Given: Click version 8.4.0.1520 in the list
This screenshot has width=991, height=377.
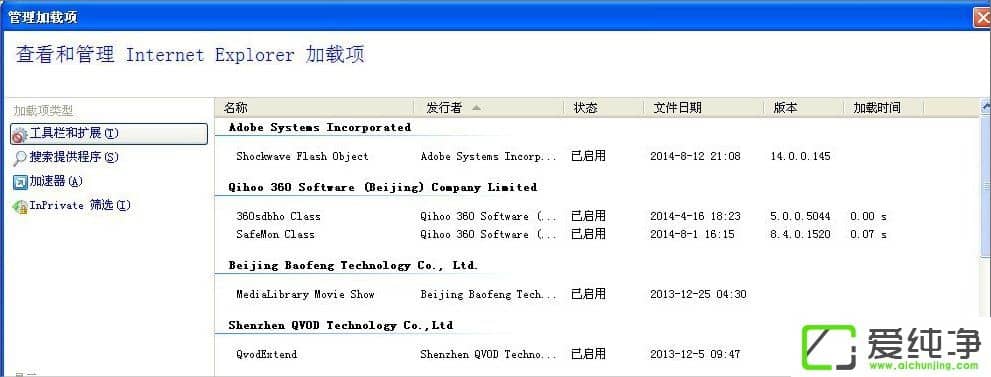Looking at the screenshot, I should click(x=800, y=234).
